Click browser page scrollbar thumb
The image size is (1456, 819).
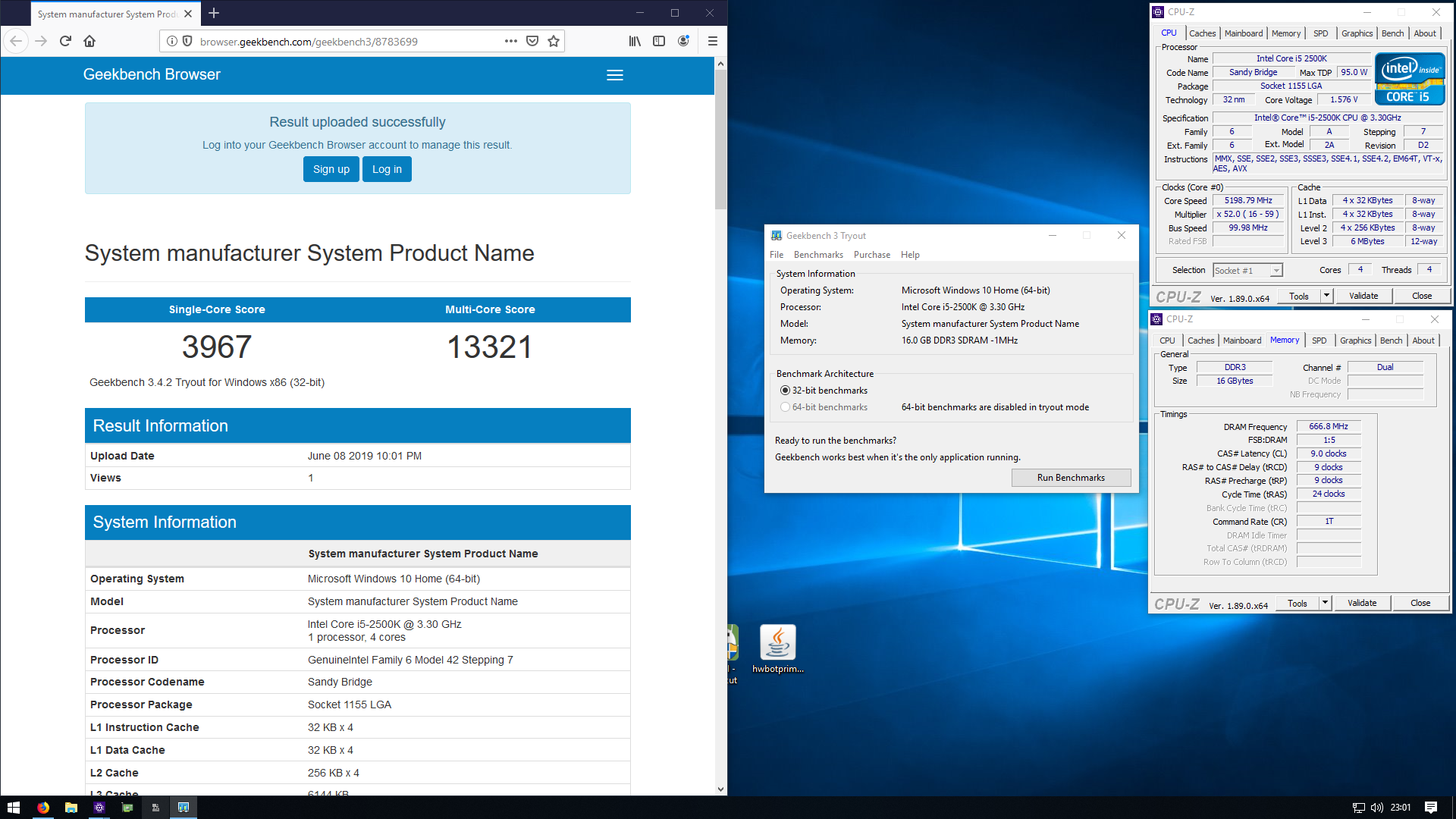click(x=720, y=140)
